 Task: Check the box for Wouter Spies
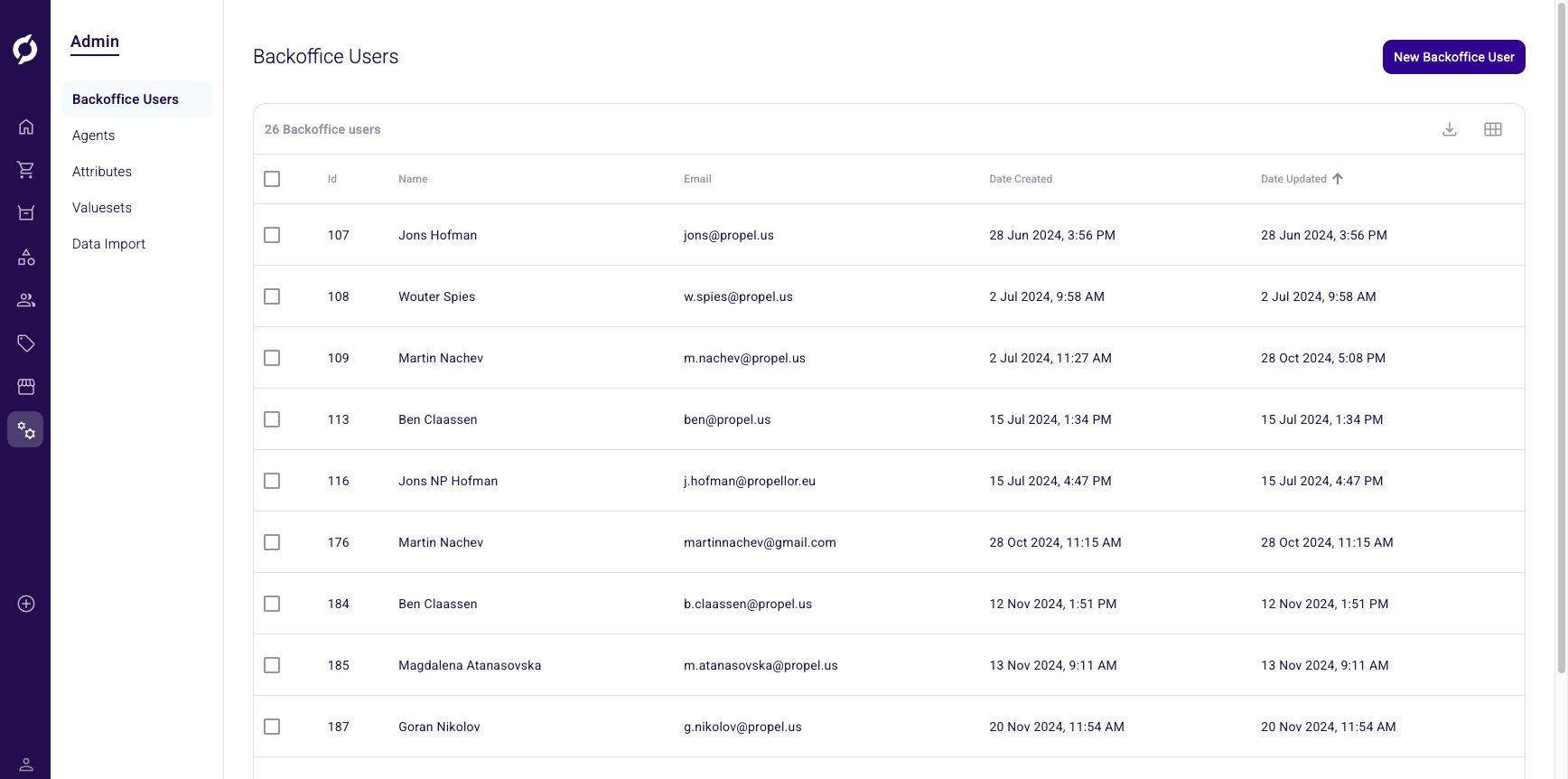pos(272,296)
